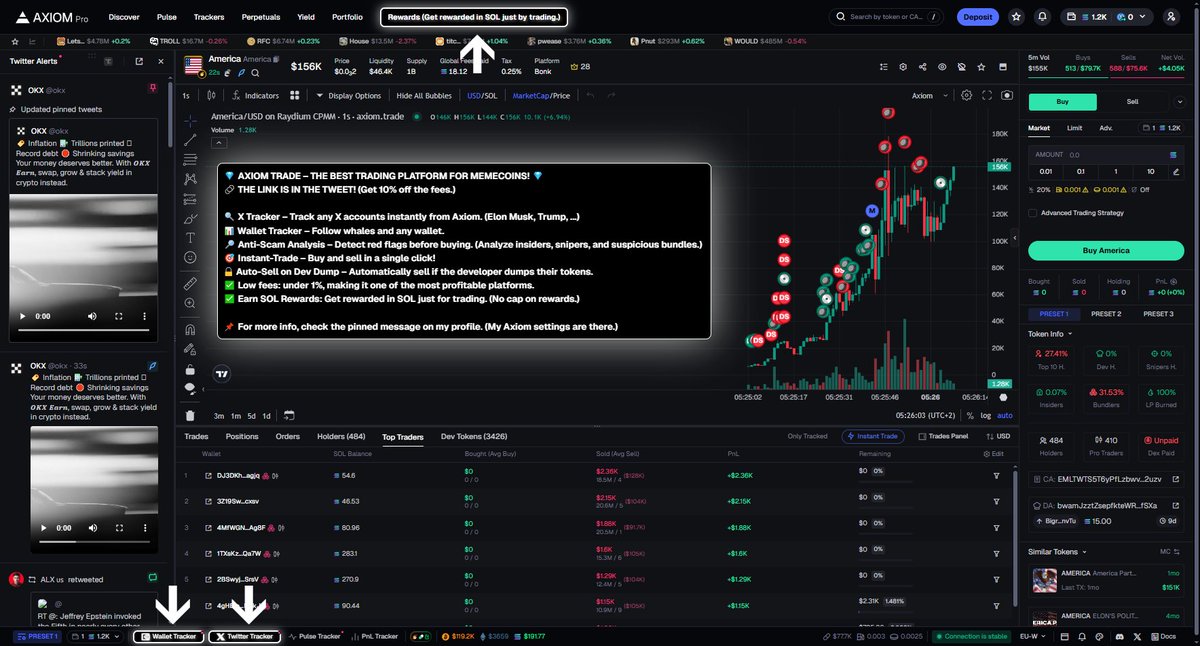Select the magnet snapping tool
The width and height of the screenshot is (1200, 646).
[190, 329]
